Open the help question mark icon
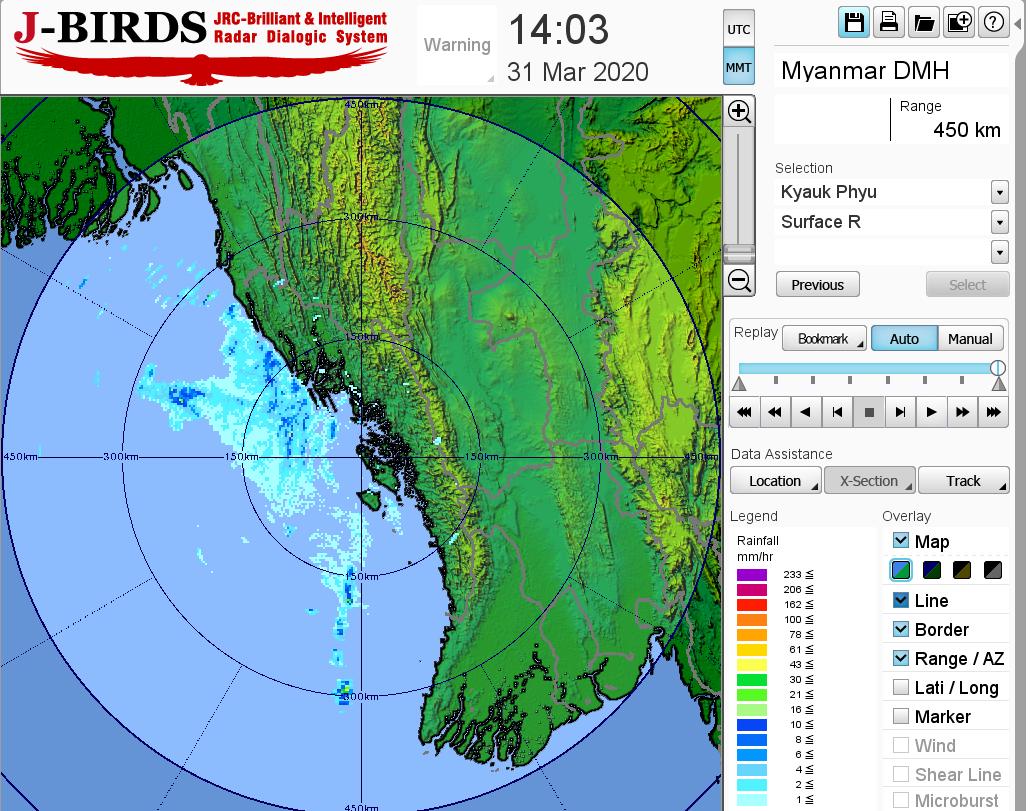 tap(993, 23)
